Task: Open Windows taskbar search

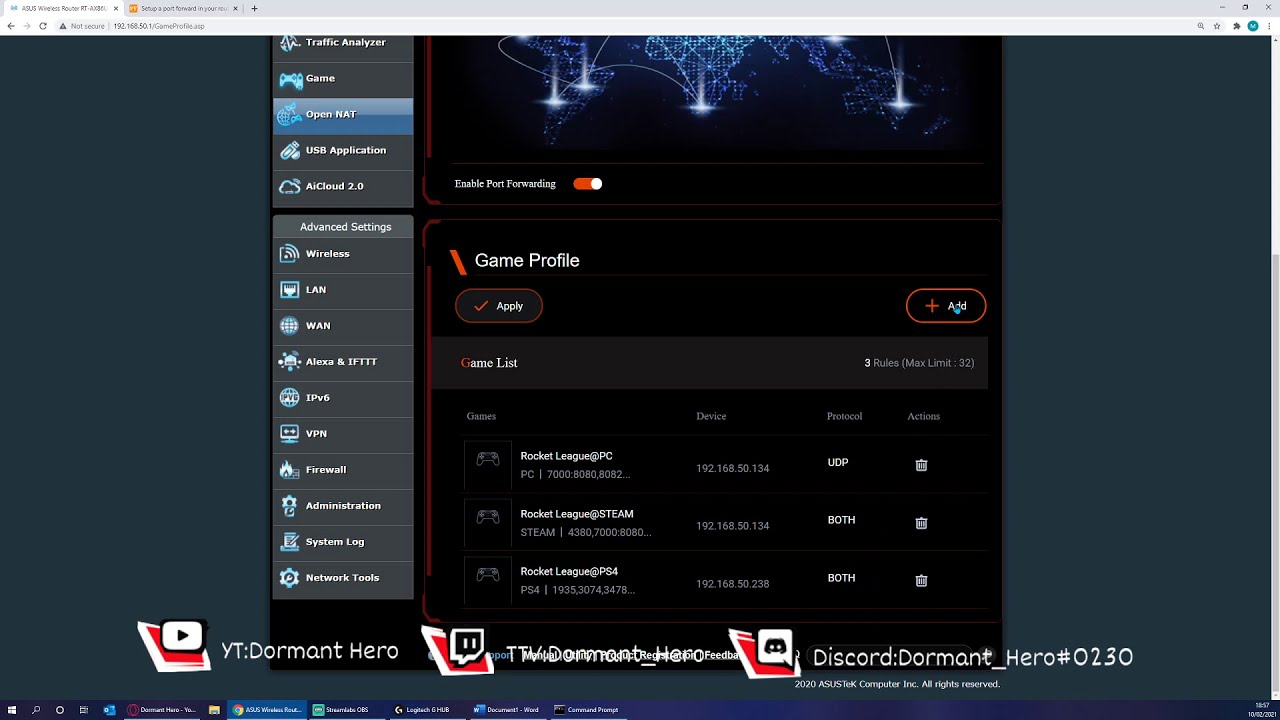Action: [36, 710]
